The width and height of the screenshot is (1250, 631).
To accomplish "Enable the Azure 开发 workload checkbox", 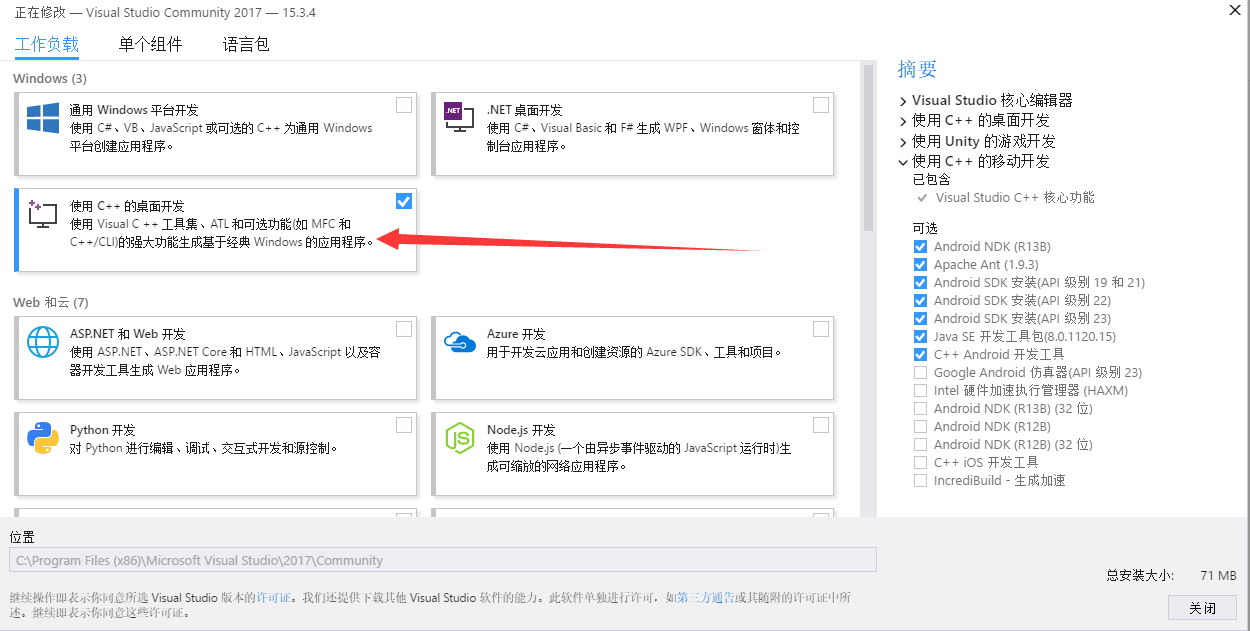I will click(x=821, y=329).
